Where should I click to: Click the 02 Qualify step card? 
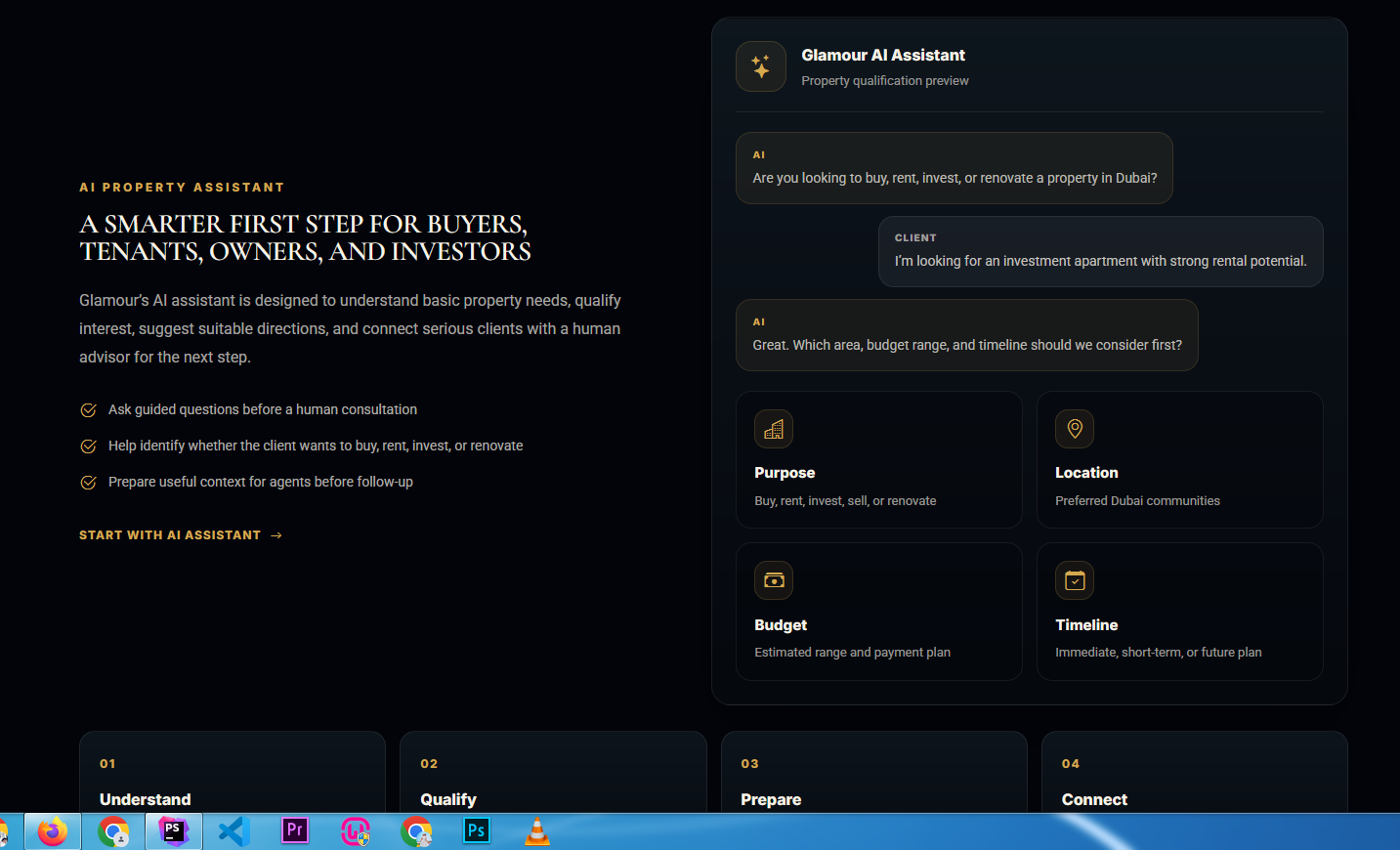[x=553, y=773]
